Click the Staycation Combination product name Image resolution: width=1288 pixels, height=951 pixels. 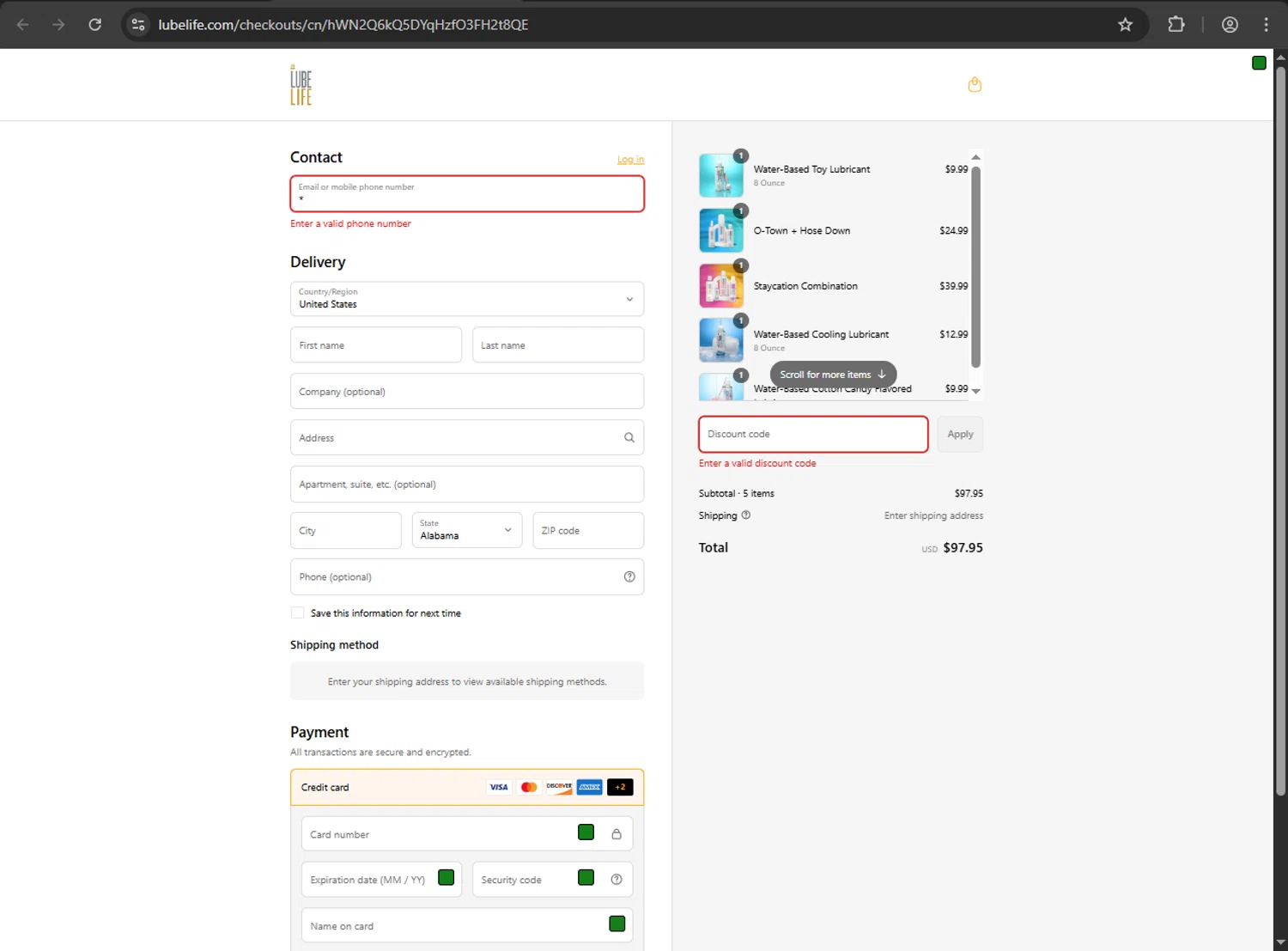tap(805, 286)
